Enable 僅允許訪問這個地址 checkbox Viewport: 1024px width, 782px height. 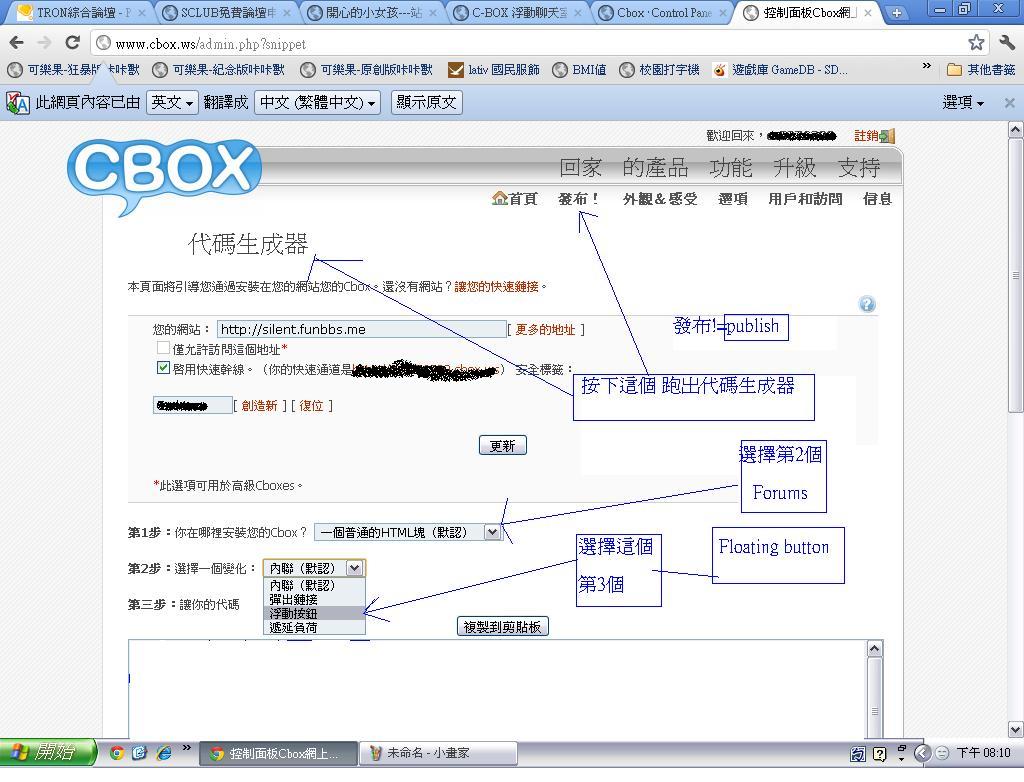[163, 348]
